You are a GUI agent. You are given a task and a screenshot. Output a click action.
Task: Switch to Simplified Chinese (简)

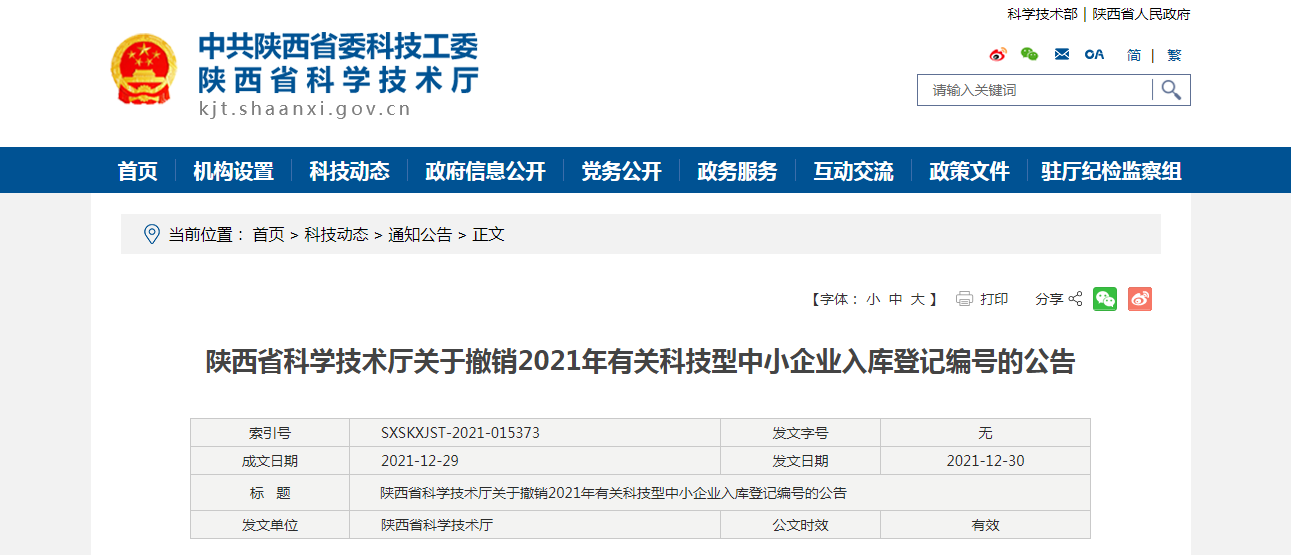1133,55
